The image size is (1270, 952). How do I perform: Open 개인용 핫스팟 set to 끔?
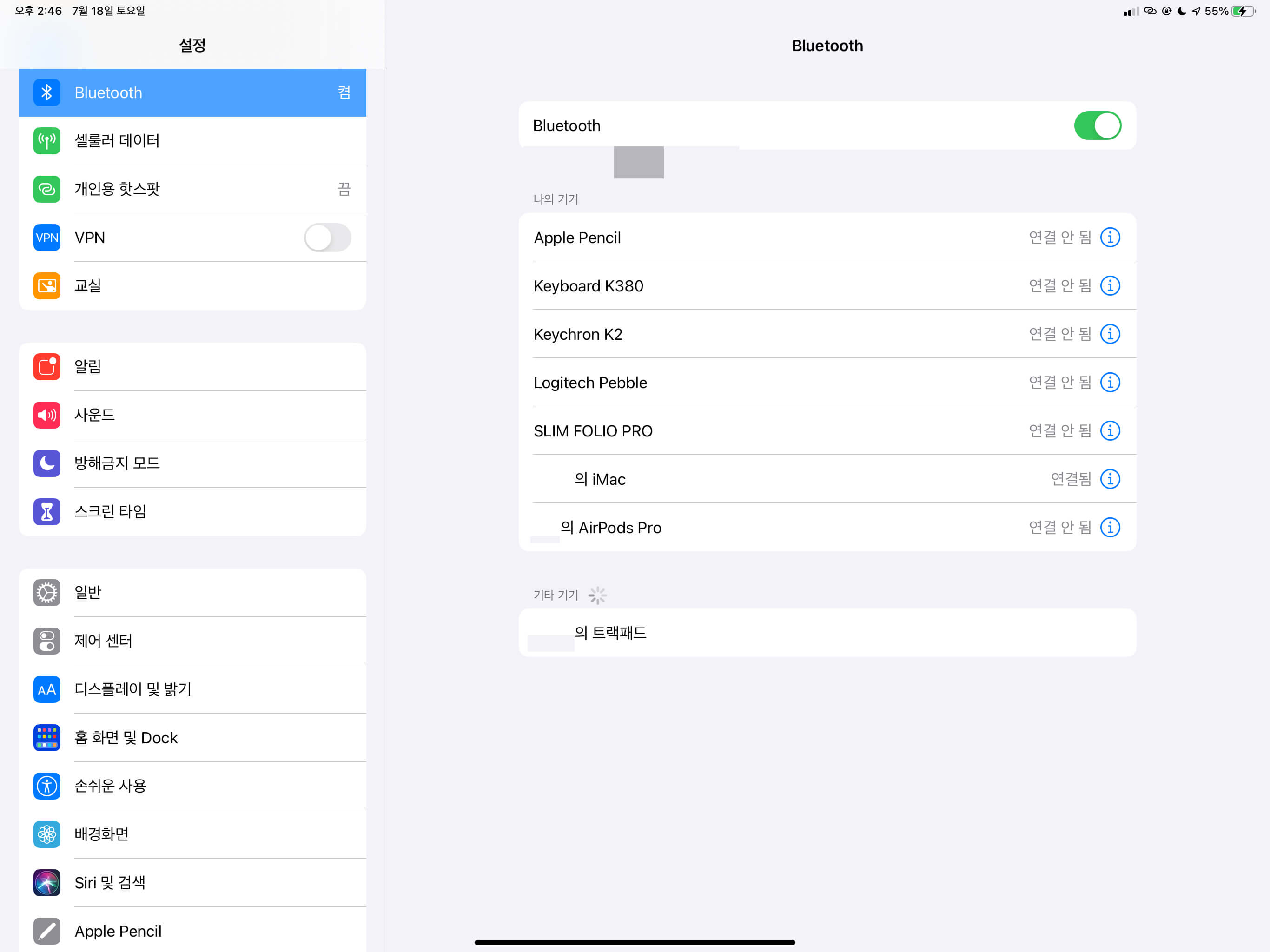pos(192,189)
